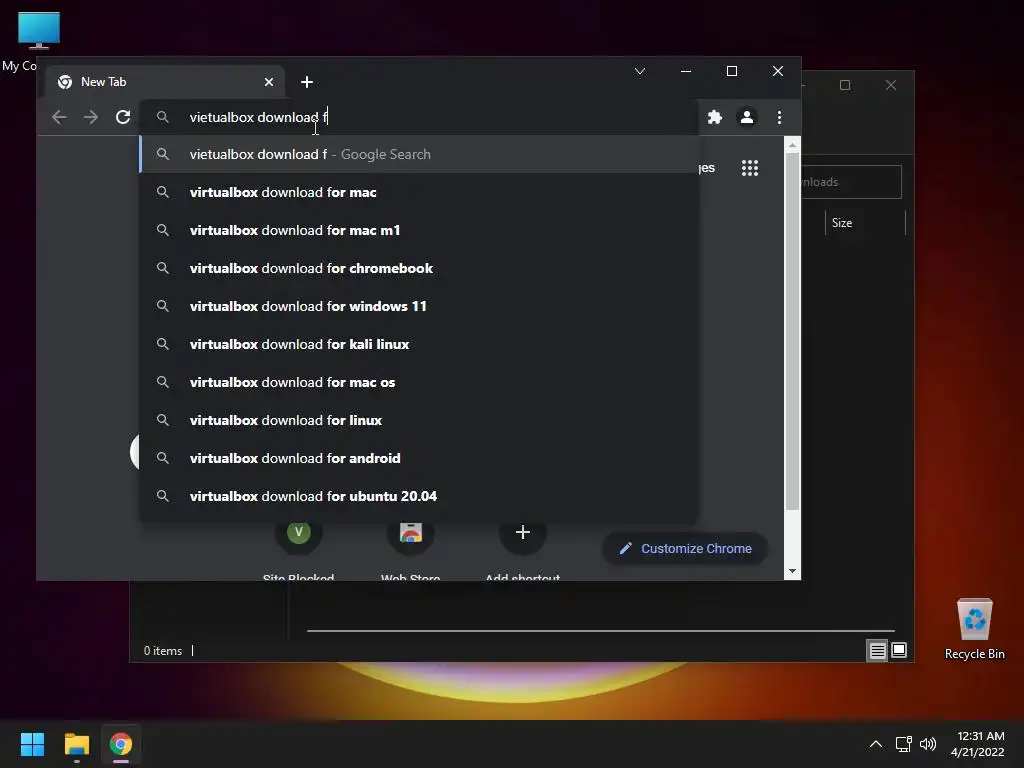Select suggestion 'virtualbox download for ubuntu 20.04'

click(419, 496)
